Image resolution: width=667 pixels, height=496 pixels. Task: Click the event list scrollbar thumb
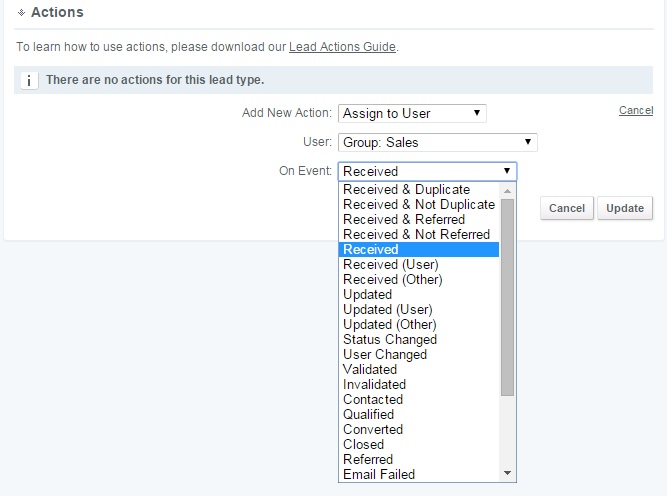point(507,297)
